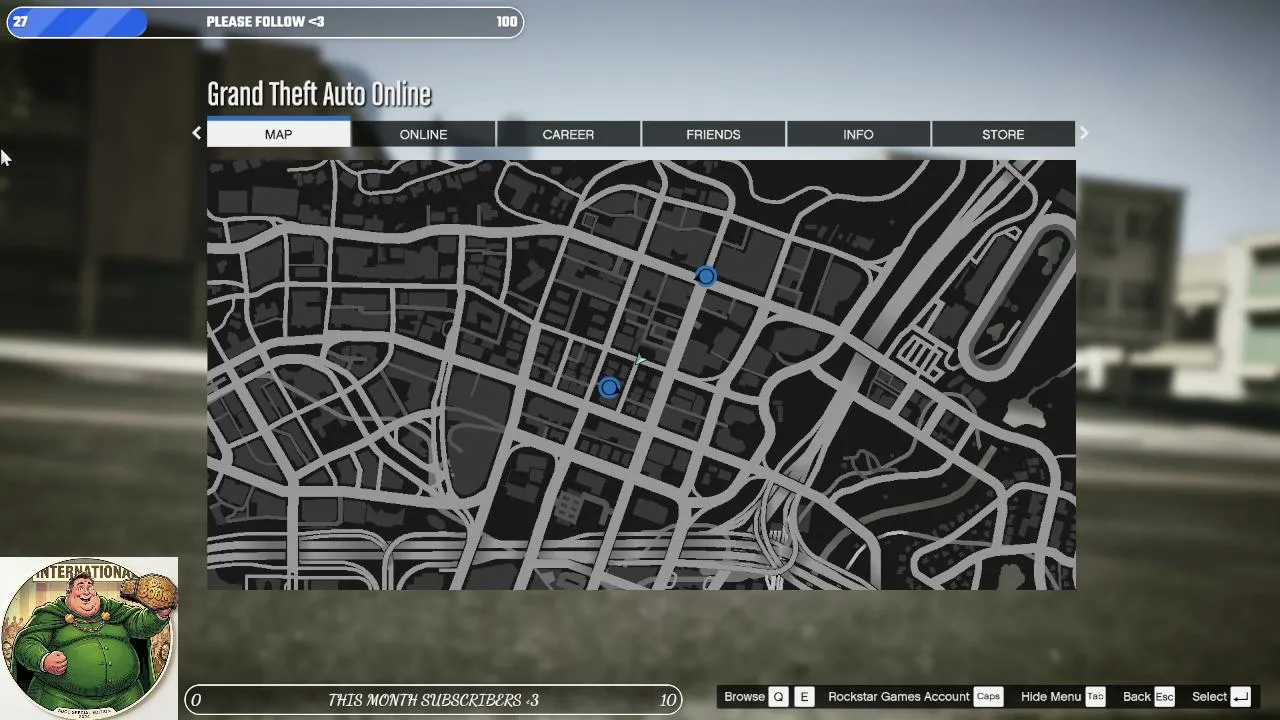Click the Rockstar Games Account label
This screenshot has width=1280, height=720.
coord(899,697)
